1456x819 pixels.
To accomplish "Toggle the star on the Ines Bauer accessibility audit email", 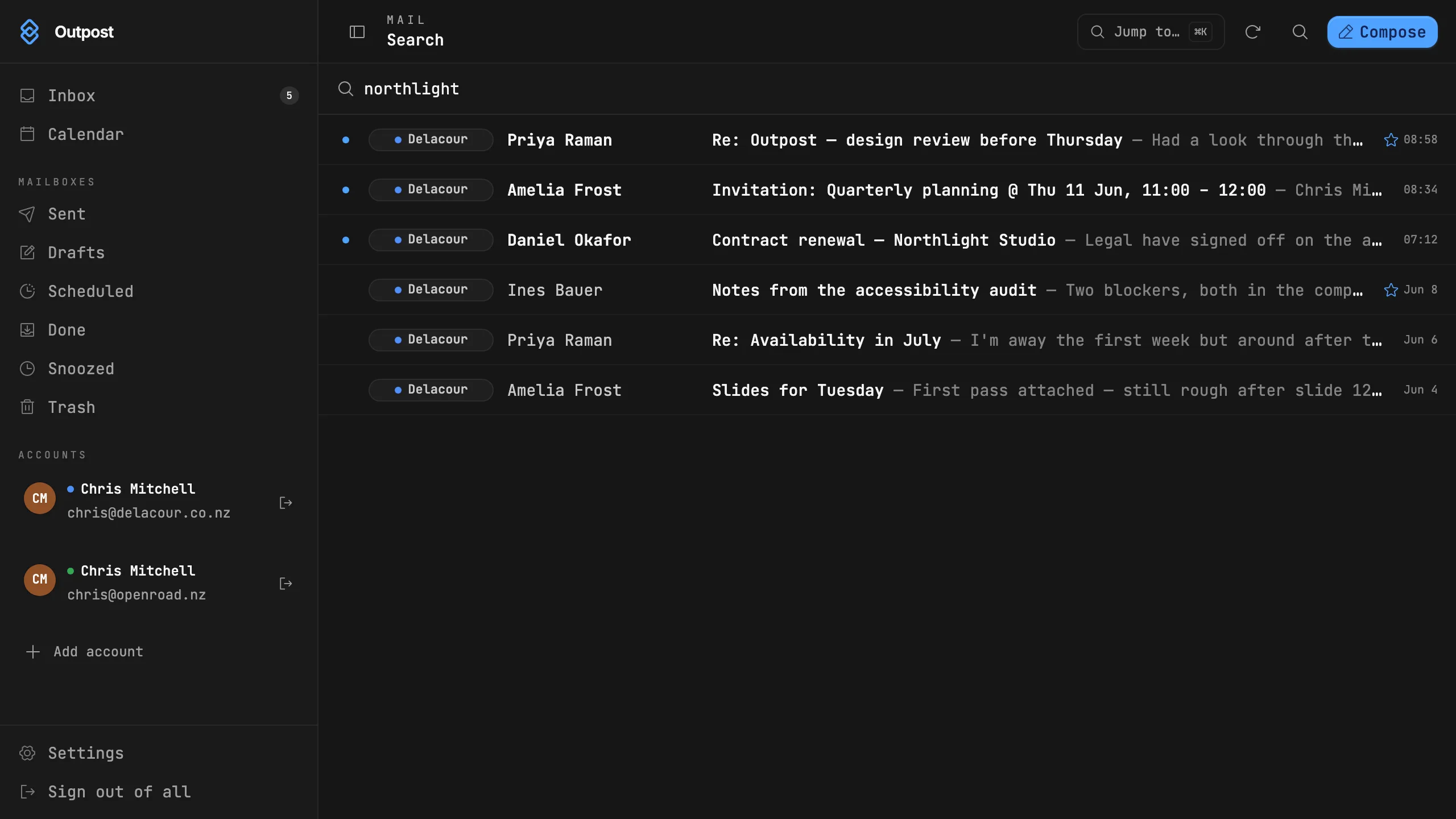I will click(1391, 290).
